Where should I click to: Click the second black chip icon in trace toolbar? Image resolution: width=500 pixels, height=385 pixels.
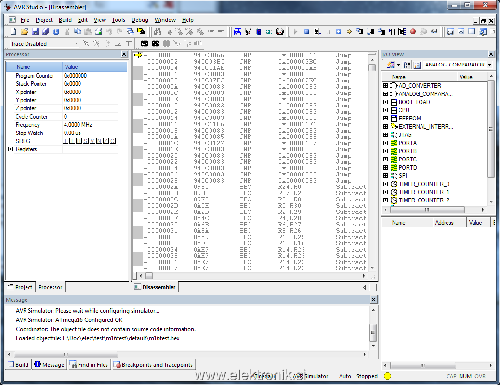(155, 43)
